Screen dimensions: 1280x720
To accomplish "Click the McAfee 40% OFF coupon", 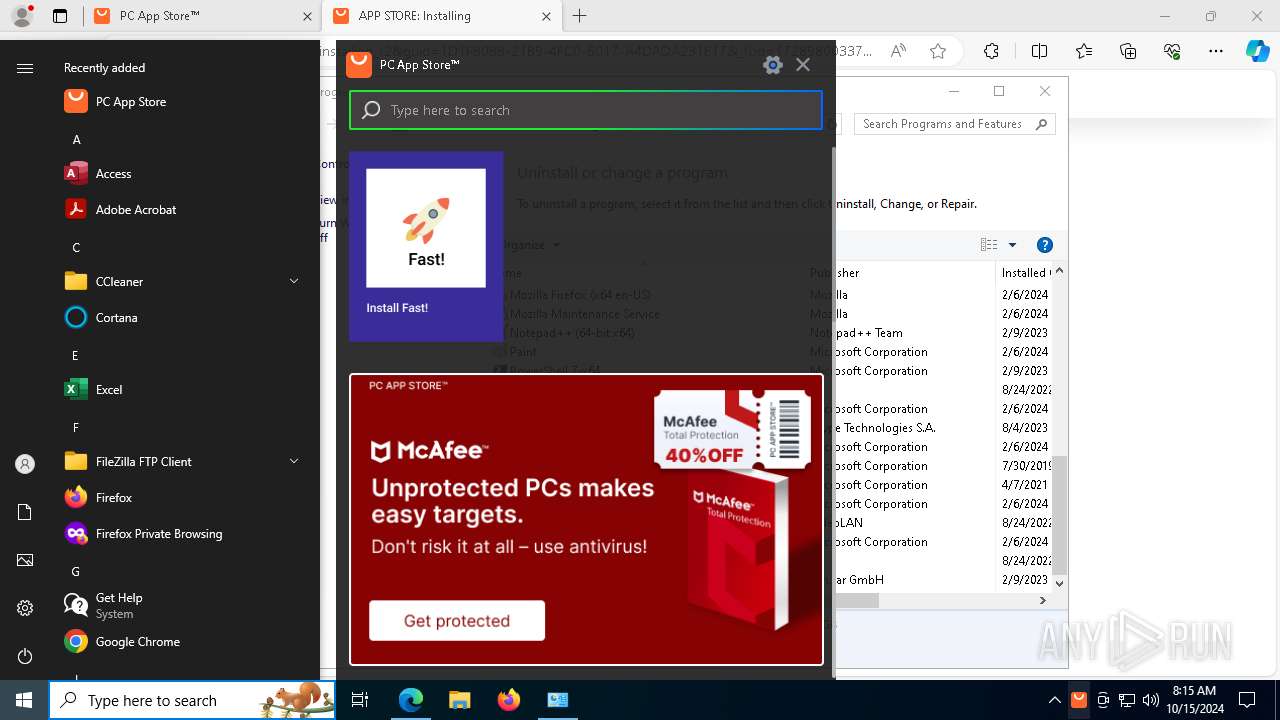I will click(x=733, y=429).
